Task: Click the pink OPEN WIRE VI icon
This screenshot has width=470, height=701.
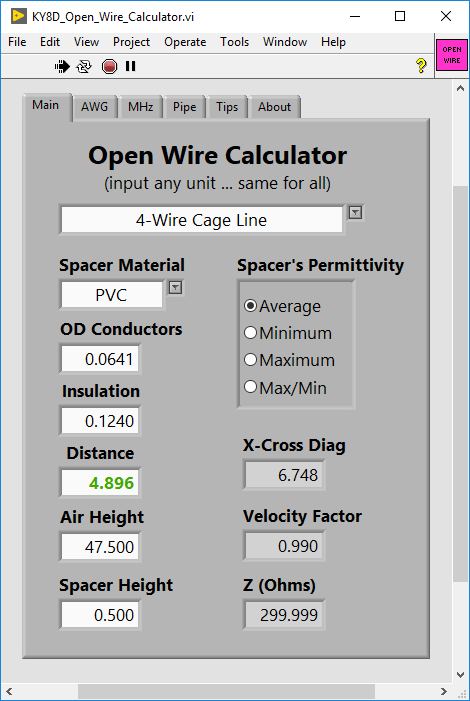Action: coord(452,55)
